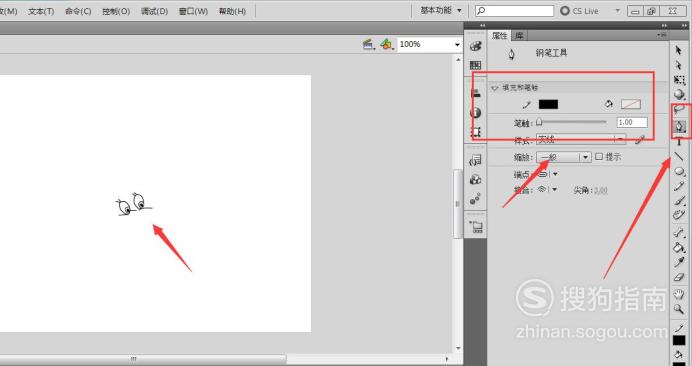Select the Selection arrow tool
The height and width of the screenshot is (366, 692).
pos(679,50)
